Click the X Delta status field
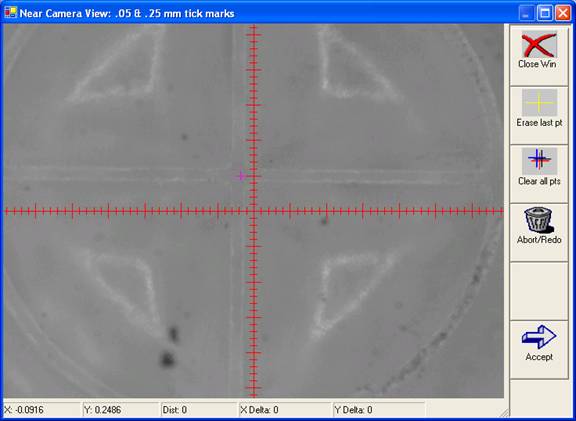This screenshot has height=421, width=576. 285,410
